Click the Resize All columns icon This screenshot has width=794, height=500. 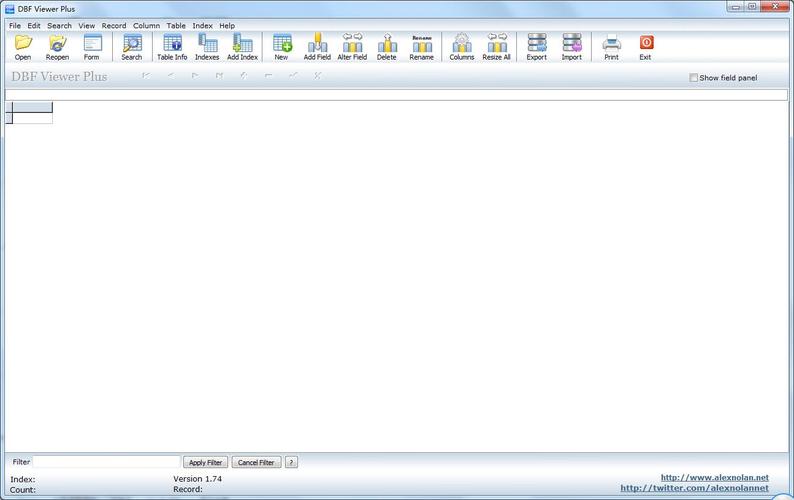(x=496, y=45)
